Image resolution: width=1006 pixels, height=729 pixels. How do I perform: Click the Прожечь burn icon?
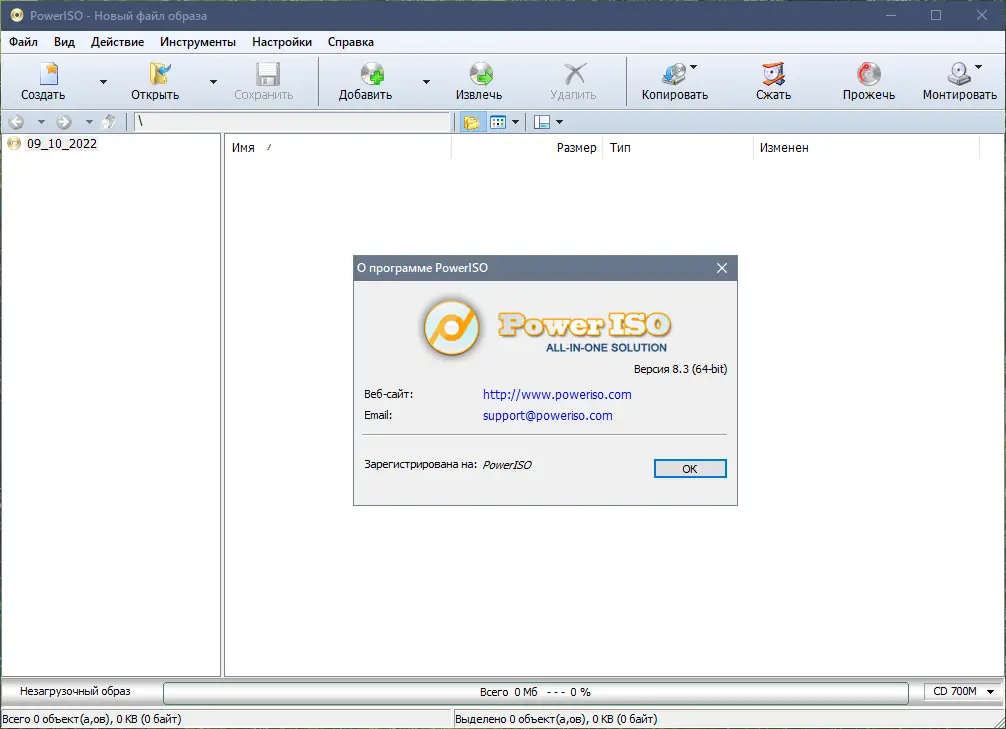click(x=869, y=74)
